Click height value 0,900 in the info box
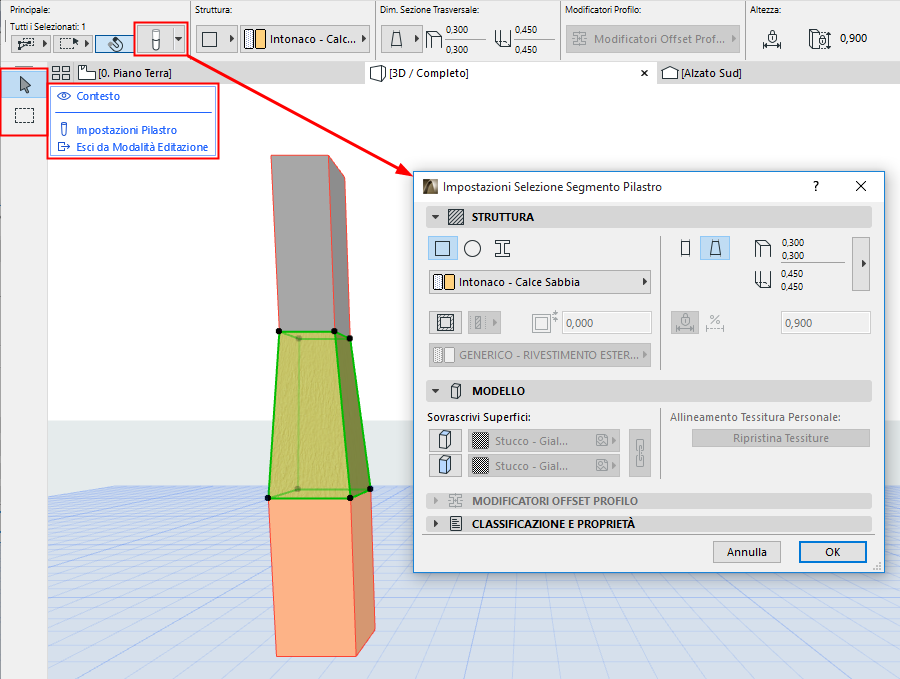The height and width of the screenshot is (679, 900). [854, 38]
